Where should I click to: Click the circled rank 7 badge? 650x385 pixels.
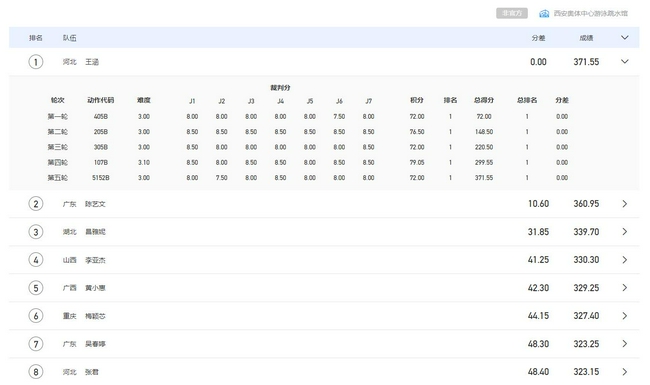36,344
